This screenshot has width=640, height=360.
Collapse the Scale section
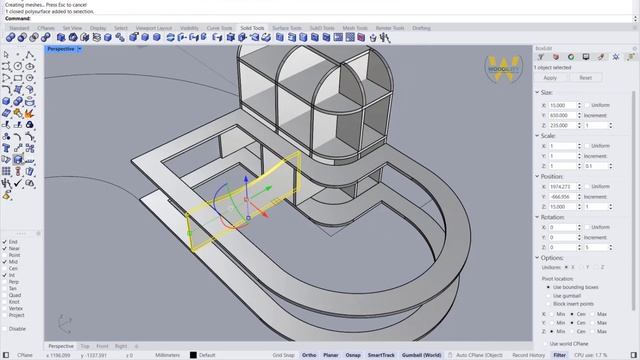click(537, 136)
